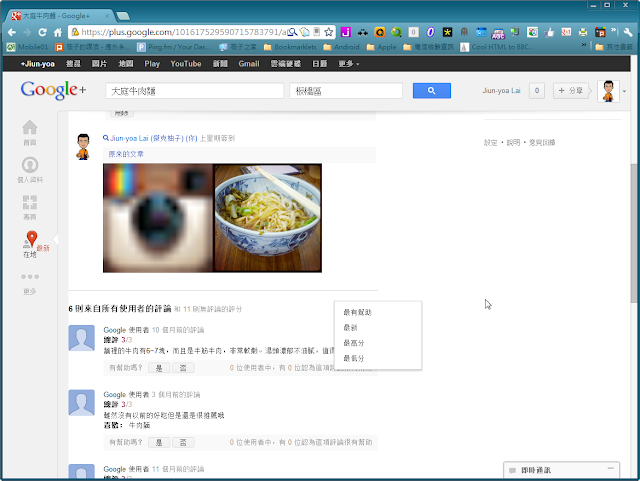Go back with the browser back arrow
The height and width of the screenshot is (481, 640).
(12, 32)
